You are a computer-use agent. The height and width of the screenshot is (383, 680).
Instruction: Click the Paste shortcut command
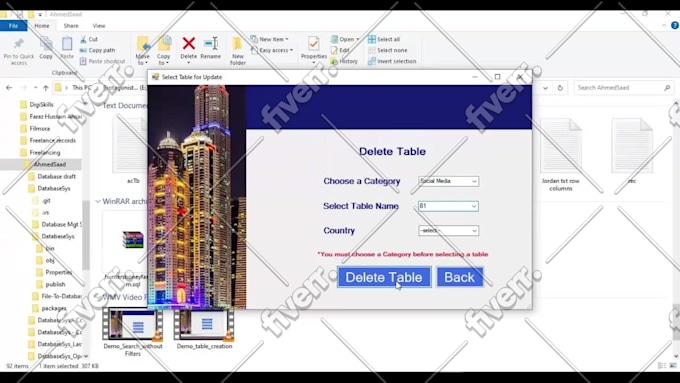(102, 61)
